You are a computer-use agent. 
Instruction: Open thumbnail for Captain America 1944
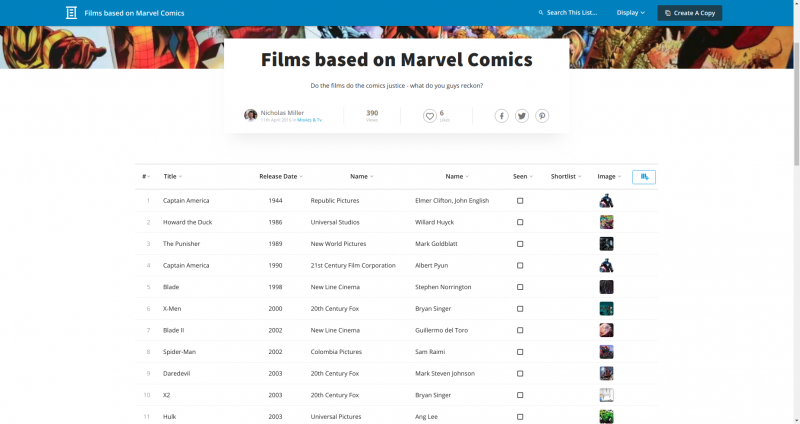tap(606, 201)
